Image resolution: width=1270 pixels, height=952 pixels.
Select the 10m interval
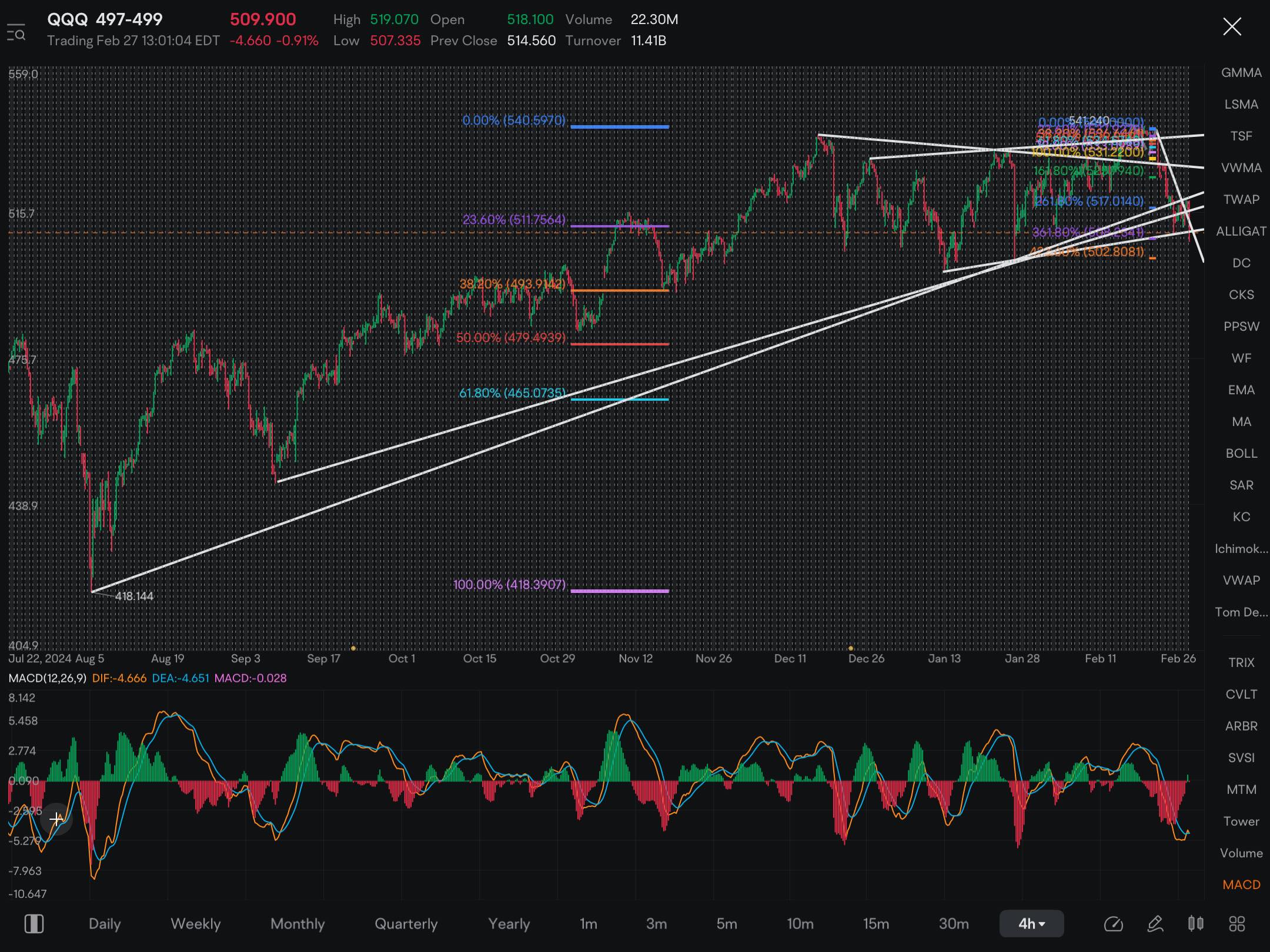tap(800, 924)
